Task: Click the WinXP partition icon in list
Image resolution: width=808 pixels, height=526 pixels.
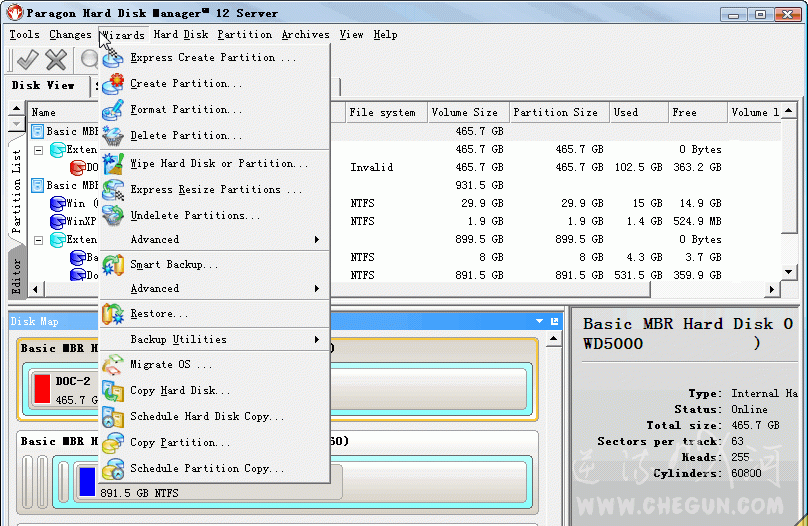Action: 57,222
